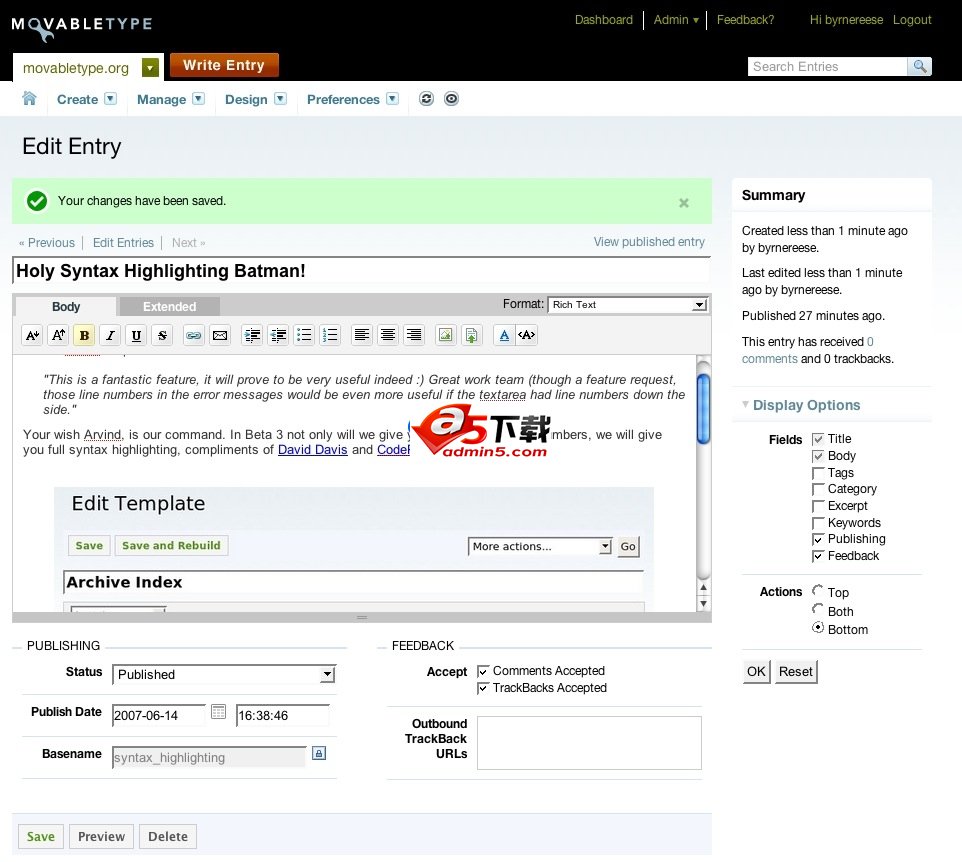This screenshot has height=862, width=962.
Task: Insert a numbered list
Action: 330,335
